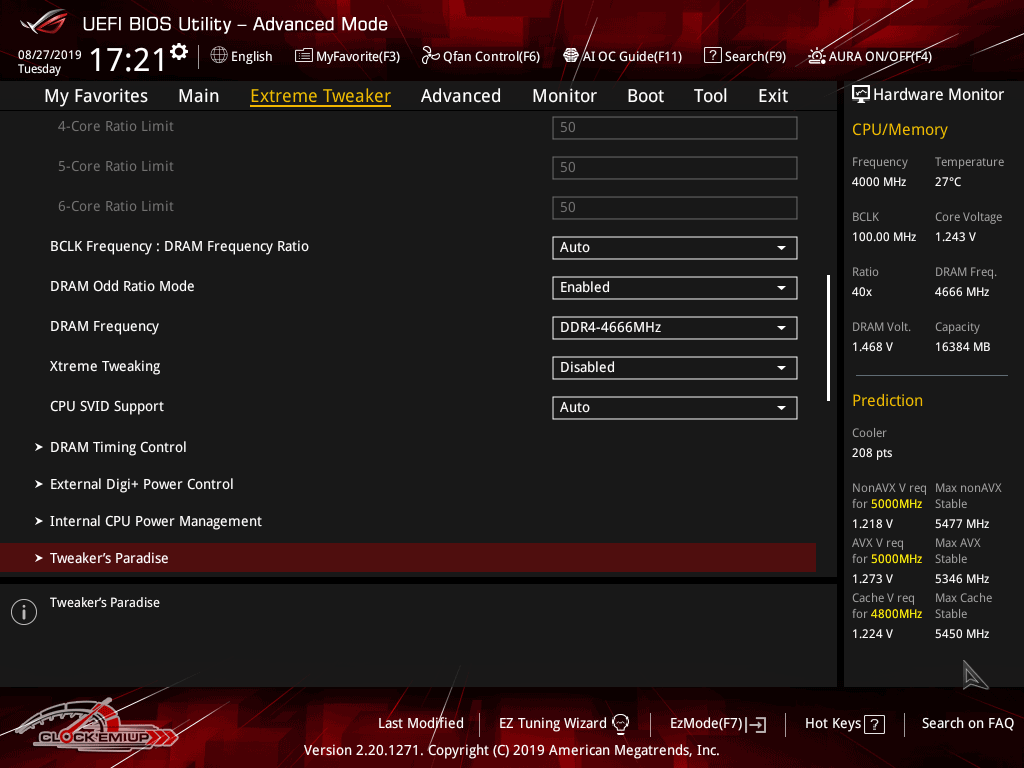Image resolution: width=1024 pixels, height=768 pixels.
Task: Expand DRAM Timing Control submenu
Action: coord(118,448)
